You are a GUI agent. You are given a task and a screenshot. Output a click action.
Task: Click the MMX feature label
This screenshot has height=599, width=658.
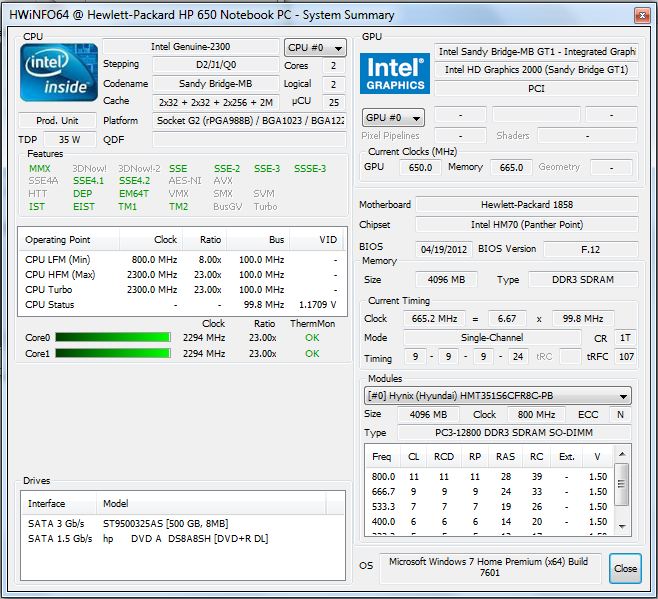click(39, 169)
